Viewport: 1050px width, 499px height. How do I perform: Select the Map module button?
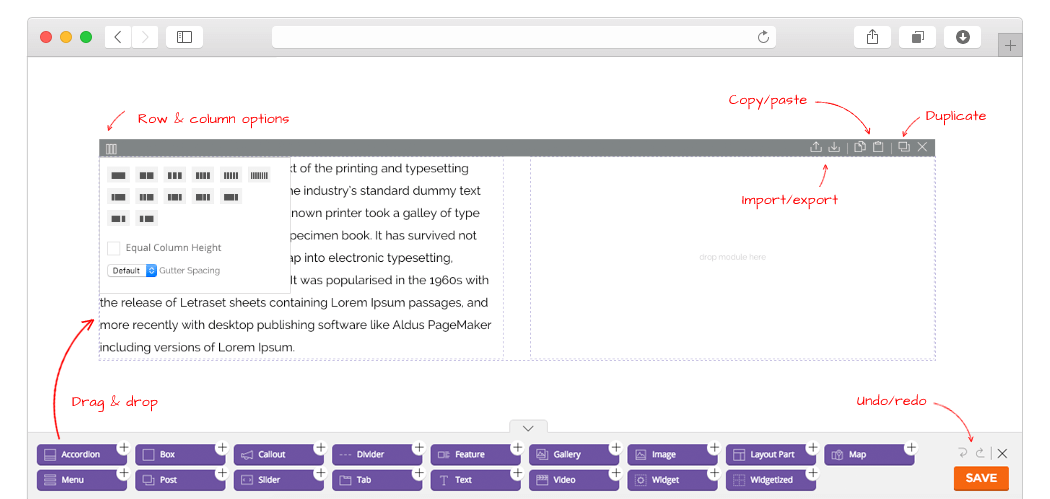pyautogui.click(x=869, y=455)
